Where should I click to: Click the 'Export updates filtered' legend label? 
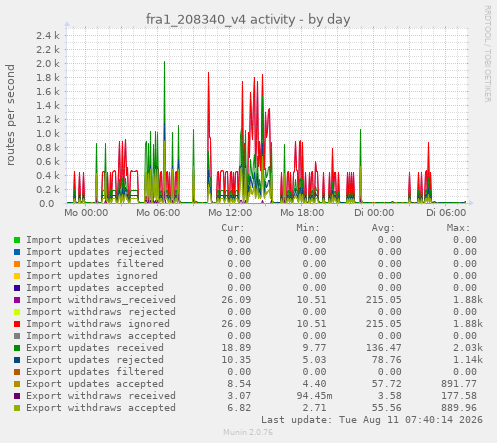point(95,372)
